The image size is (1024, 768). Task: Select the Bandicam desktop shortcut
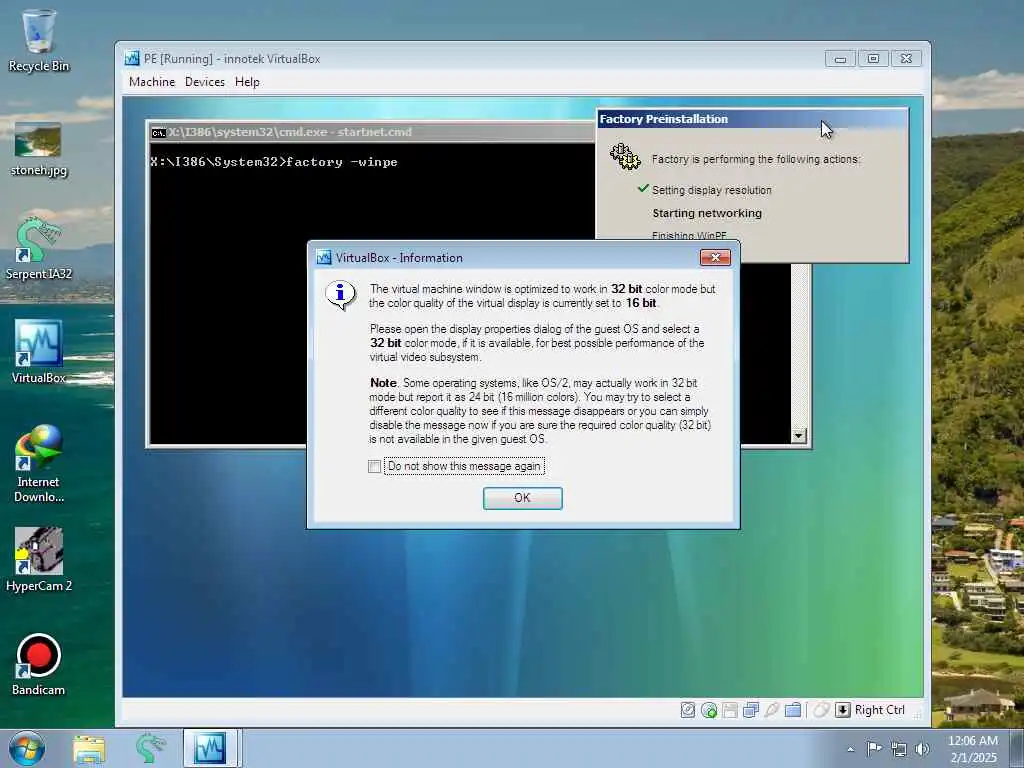39,664
